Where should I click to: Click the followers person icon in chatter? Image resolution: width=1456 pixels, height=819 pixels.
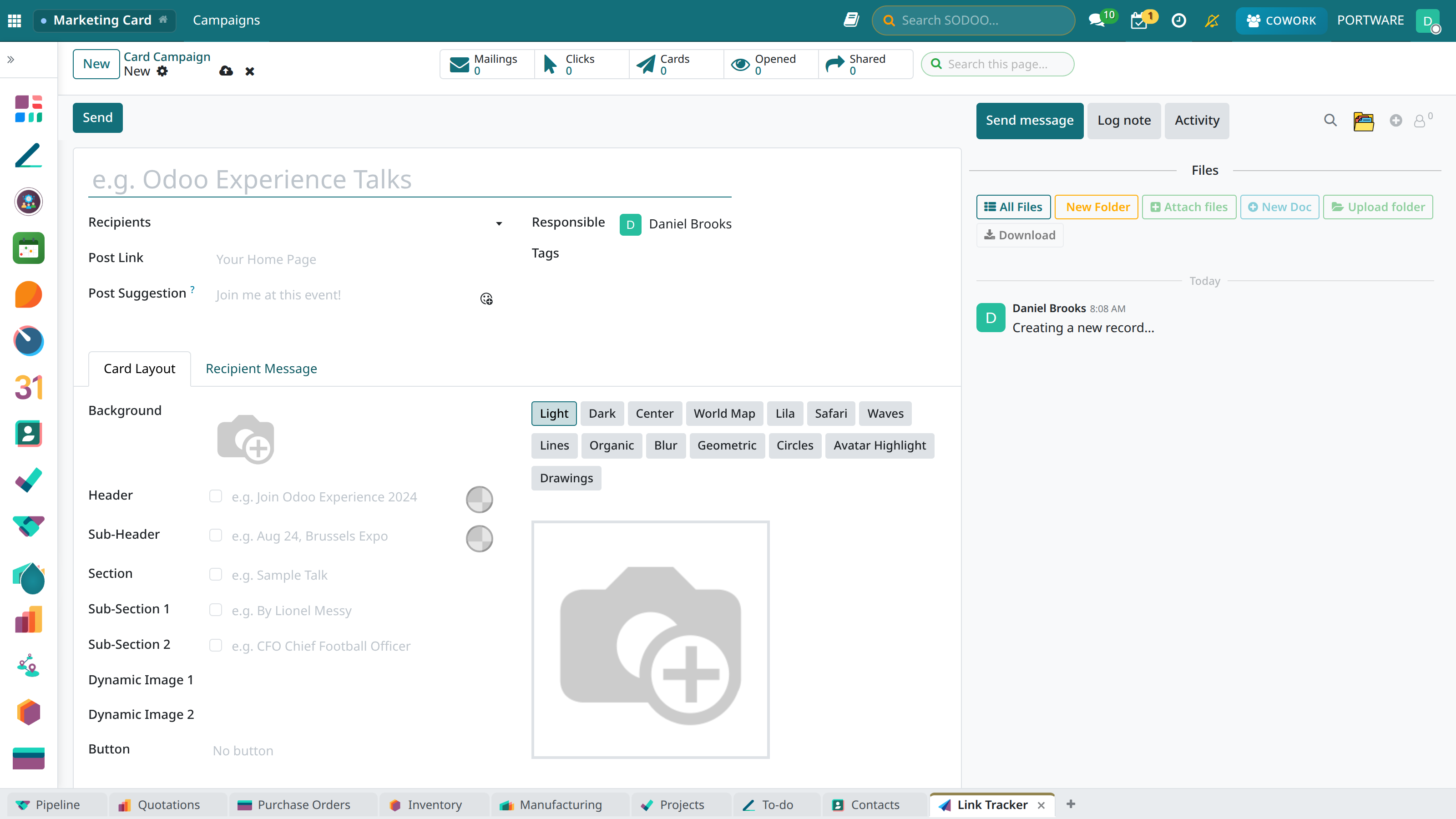(1419, 121)
